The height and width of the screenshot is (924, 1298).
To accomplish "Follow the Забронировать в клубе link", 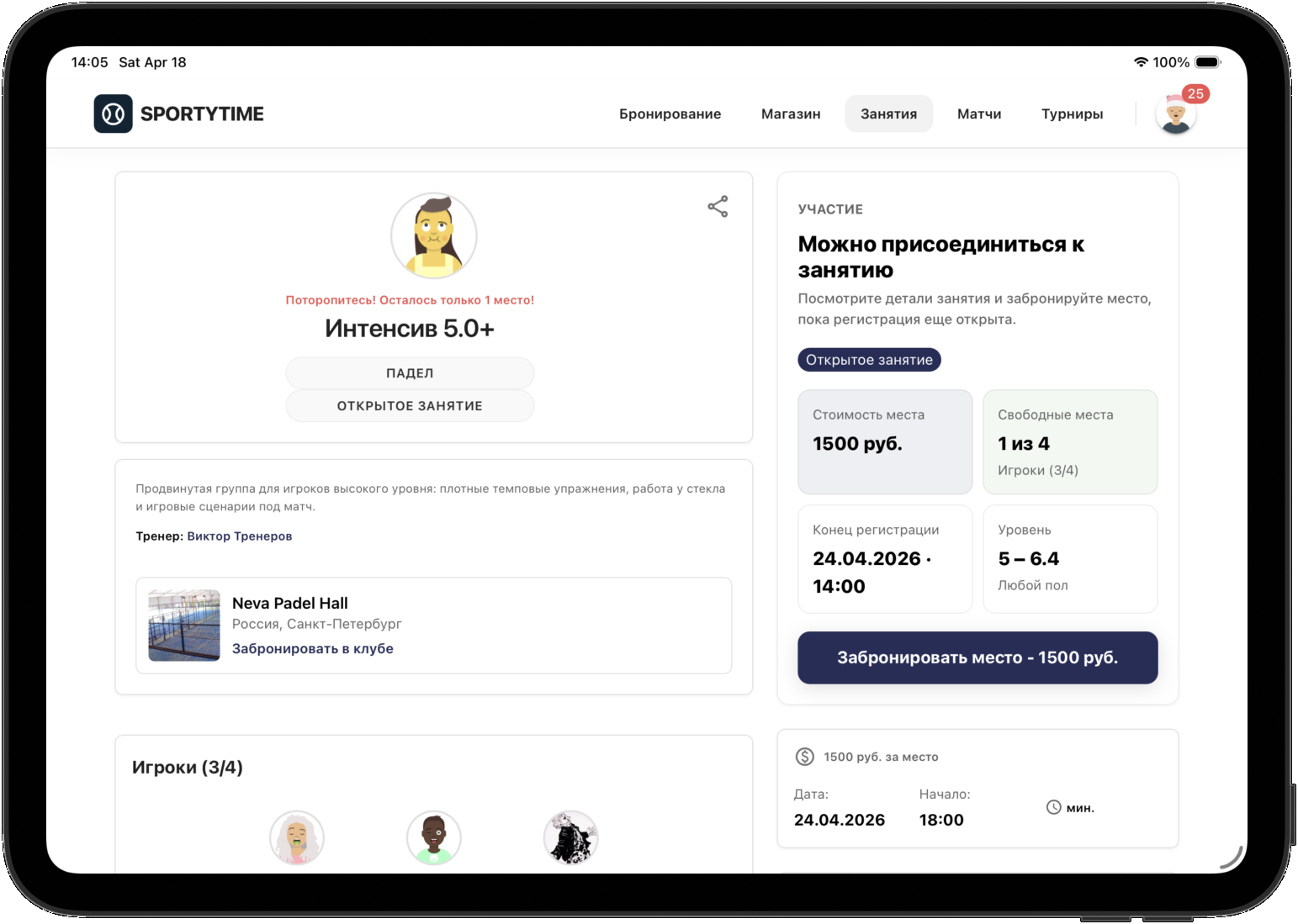I will tap(312, 648).
